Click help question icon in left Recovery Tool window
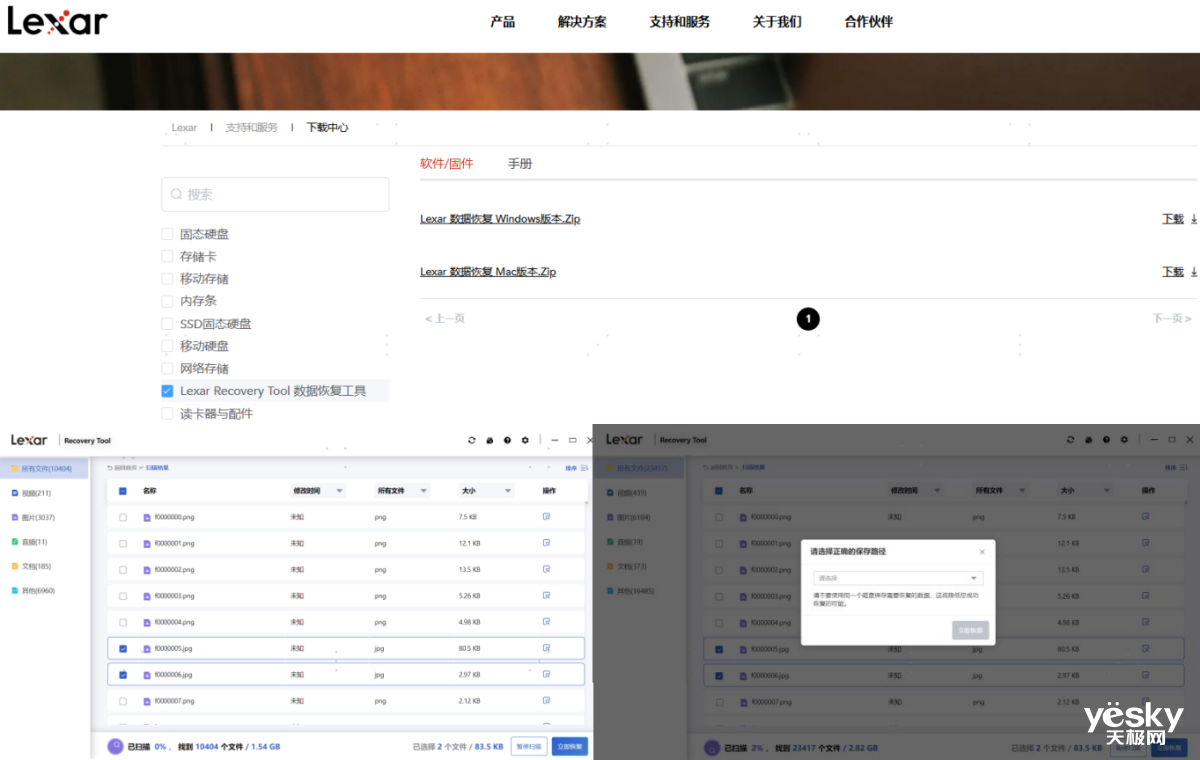The image size is (1200, 760). pos(507,440)
